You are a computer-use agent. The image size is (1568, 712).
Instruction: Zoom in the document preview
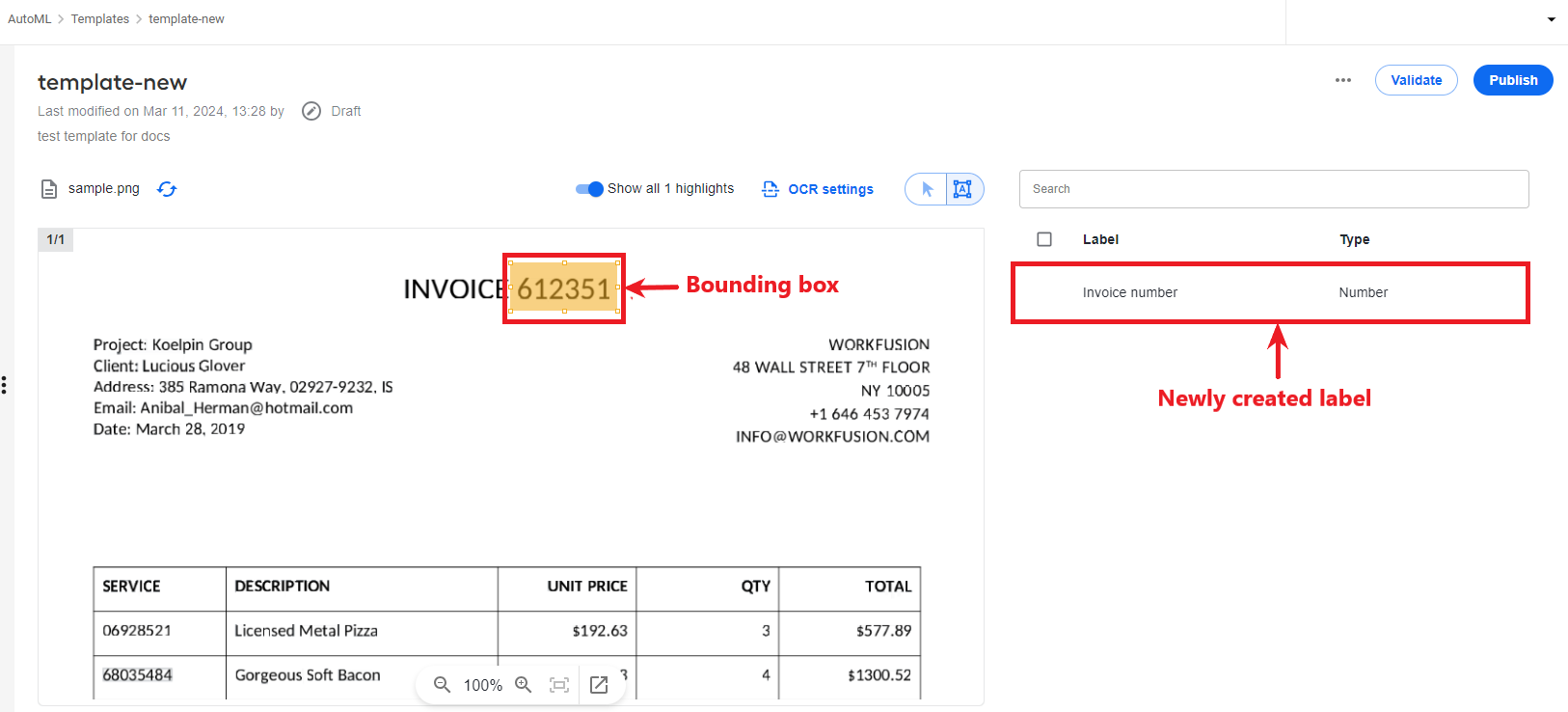point(524,684)
